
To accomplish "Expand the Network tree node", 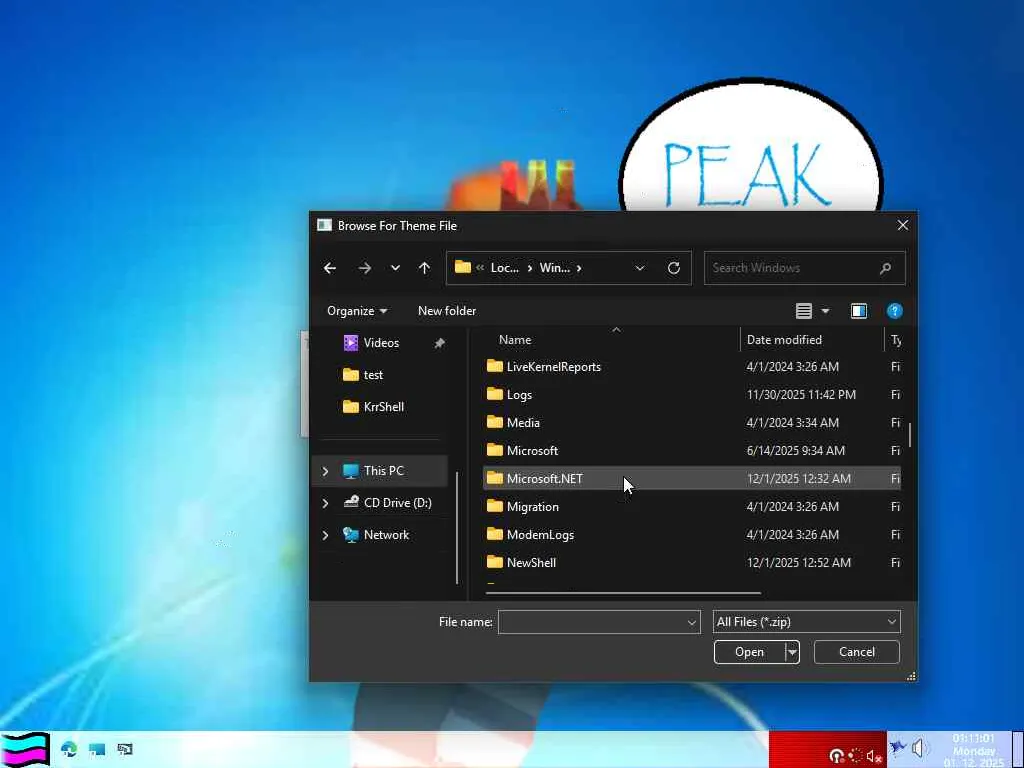I will click(325, 535).
